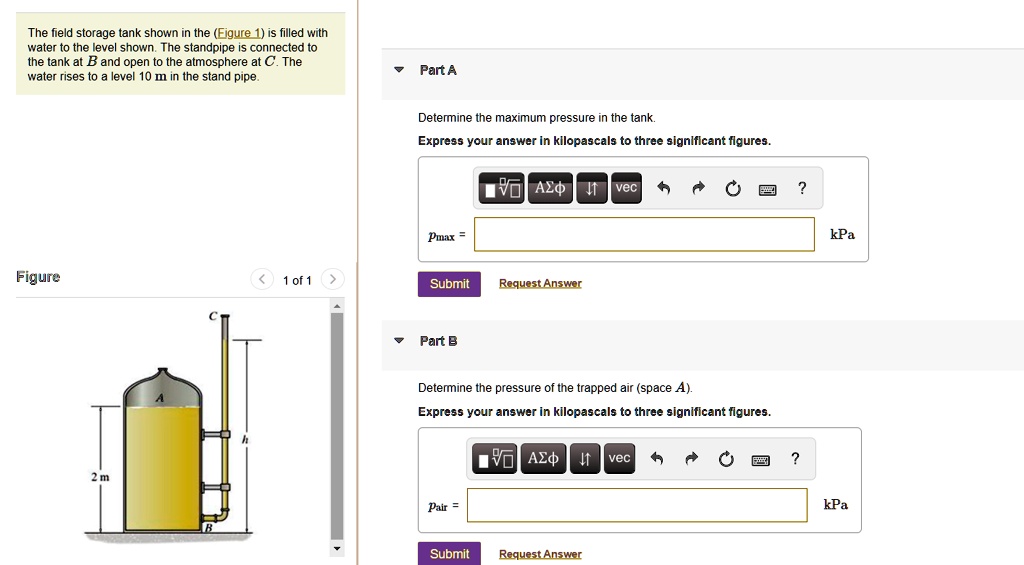Reset the Part A answer field
The width and height of the screenshot is (1024, 565).
(733, 189)
